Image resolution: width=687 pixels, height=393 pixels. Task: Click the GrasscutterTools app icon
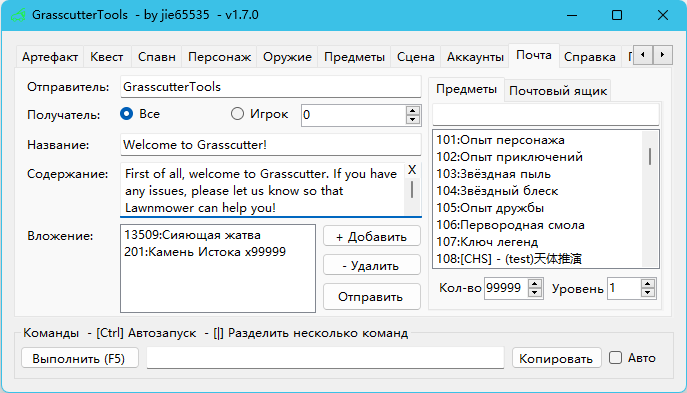click(18, 15)
